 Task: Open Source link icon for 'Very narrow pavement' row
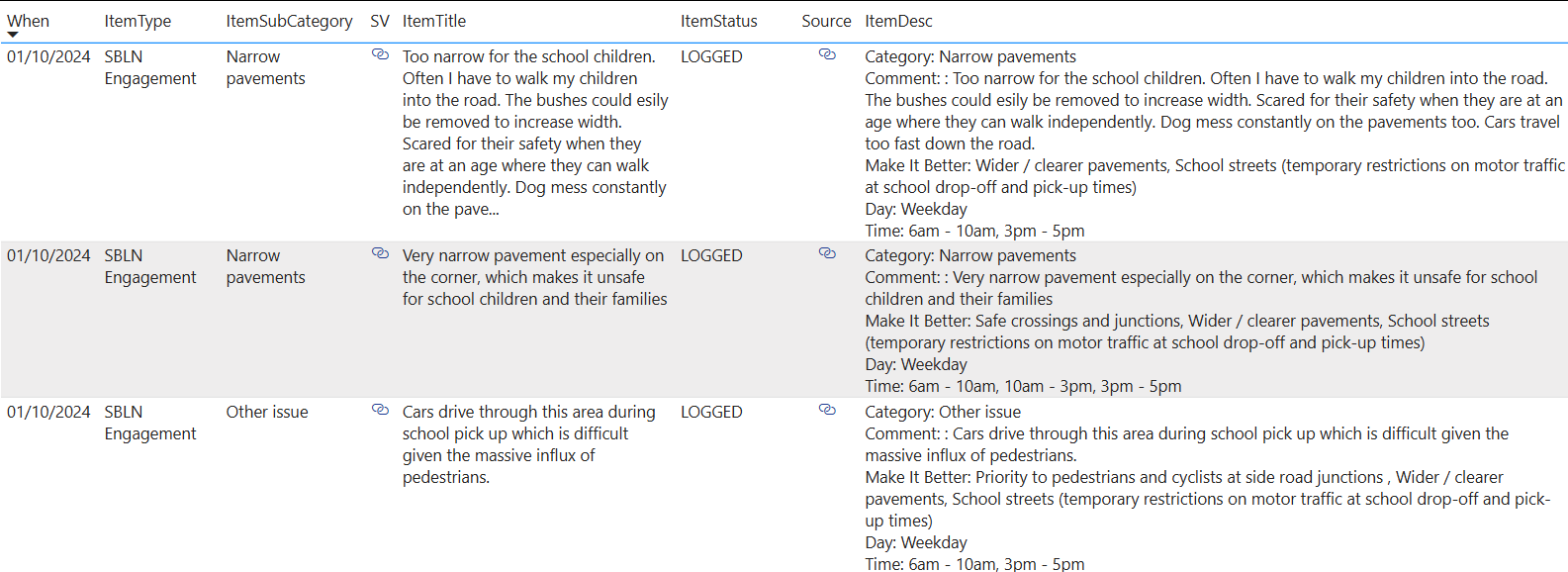coord(827,254)
